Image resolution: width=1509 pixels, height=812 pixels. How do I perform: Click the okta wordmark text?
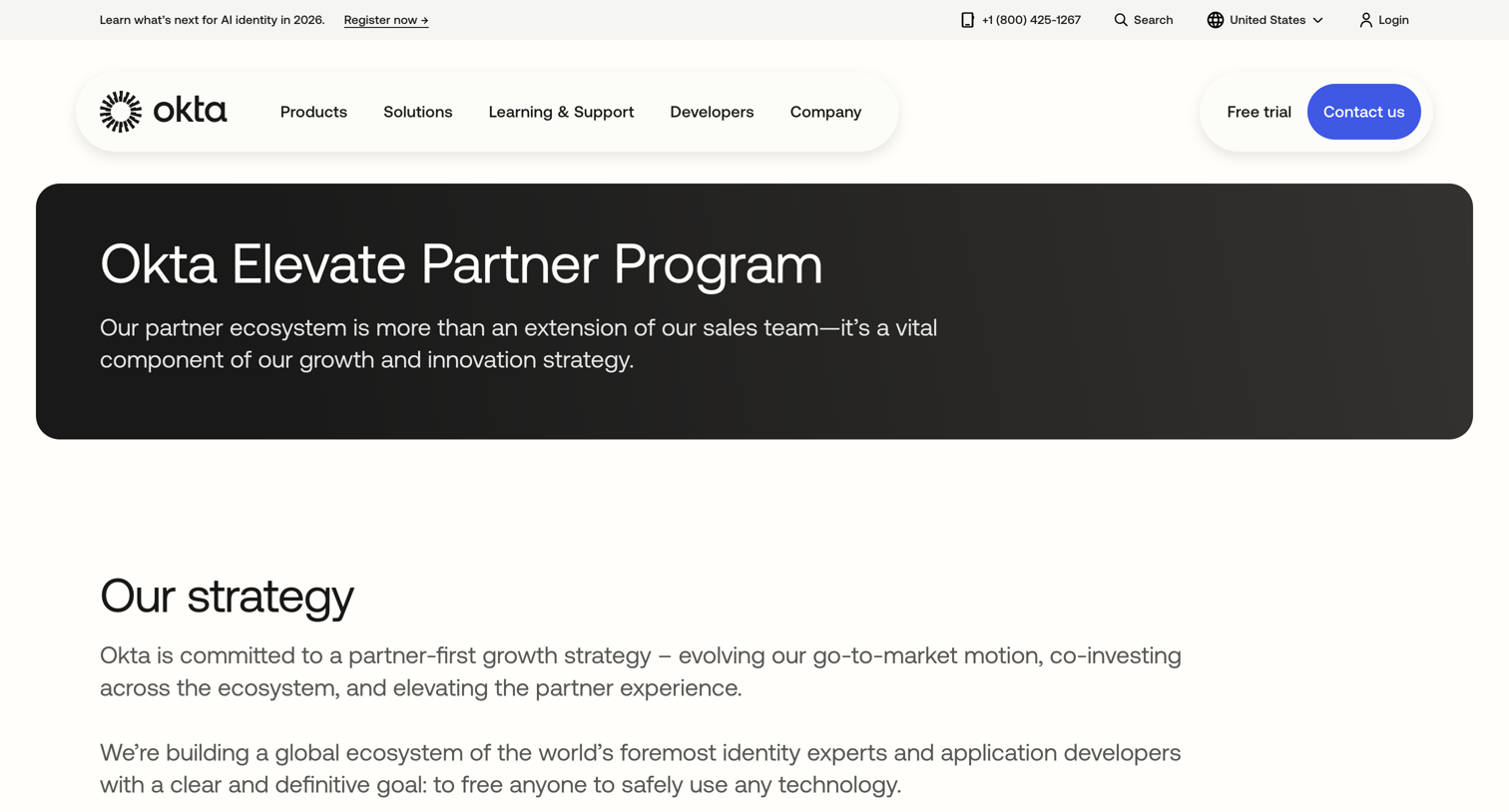coord(190,111)
